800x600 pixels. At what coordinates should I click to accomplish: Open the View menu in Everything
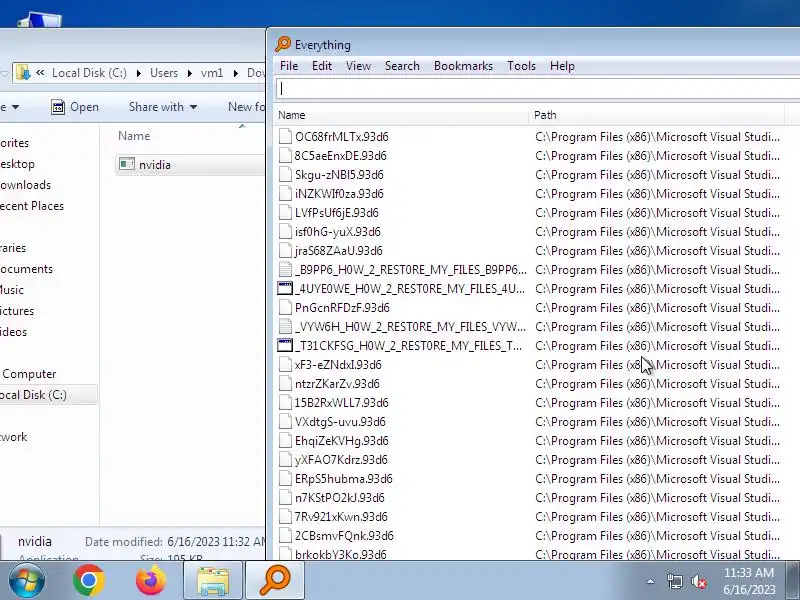358,66
